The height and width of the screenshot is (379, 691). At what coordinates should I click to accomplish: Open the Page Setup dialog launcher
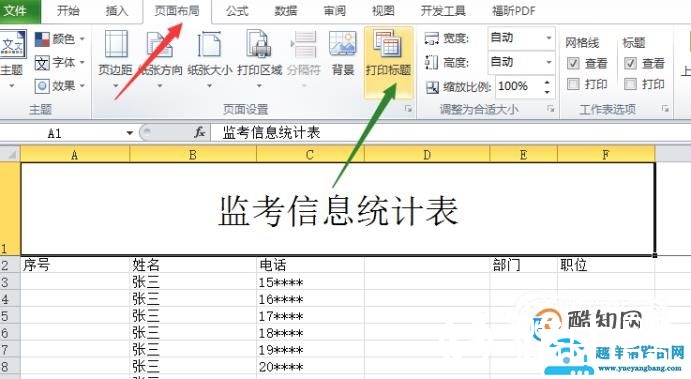pos(408,108)
